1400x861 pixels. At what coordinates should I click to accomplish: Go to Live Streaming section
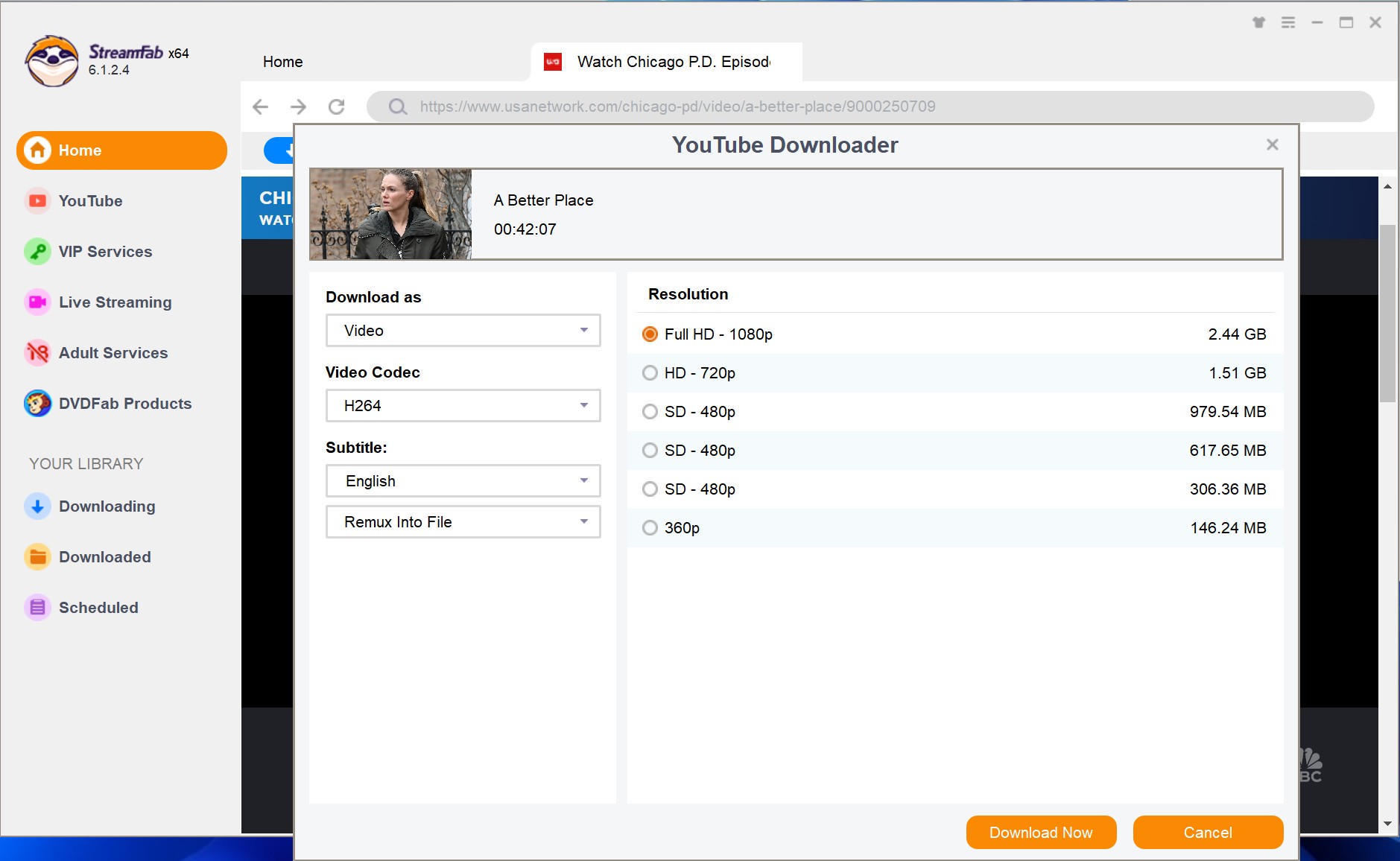115,302
